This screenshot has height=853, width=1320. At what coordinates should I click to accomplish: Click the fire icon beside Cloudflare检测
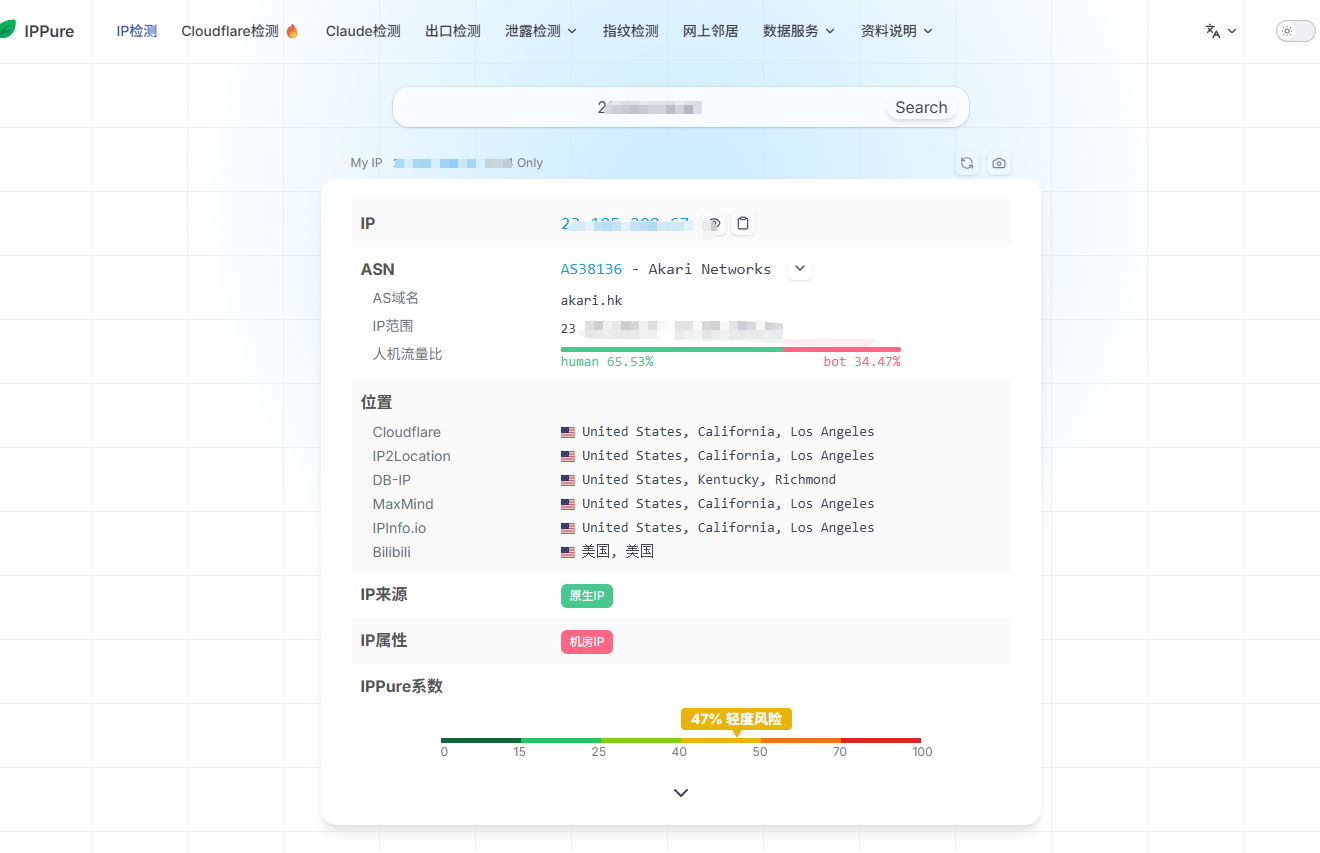click(292, 31)
